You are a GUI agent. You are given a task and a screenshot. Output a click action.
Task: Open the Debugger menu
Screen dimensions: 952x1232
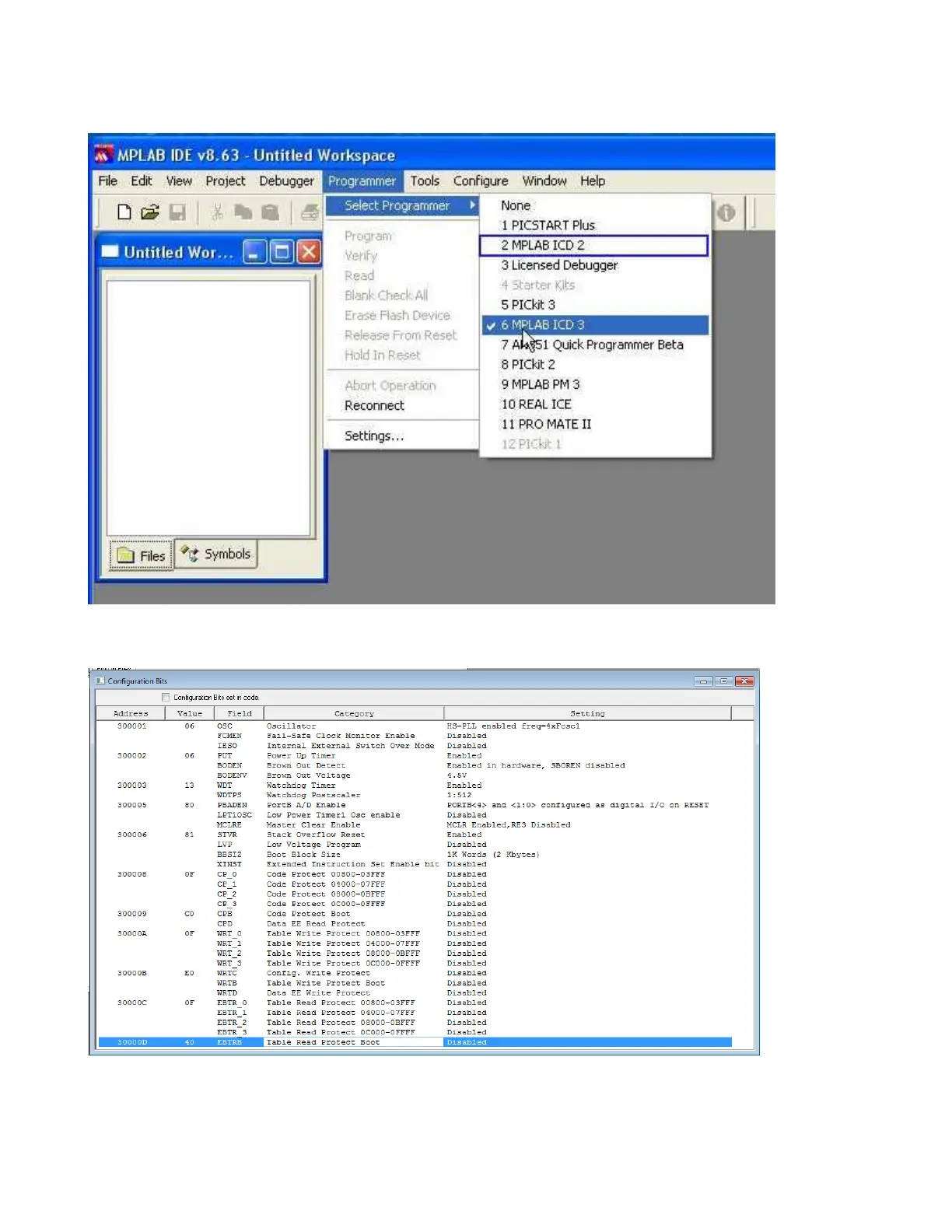(x=286, y=180)
